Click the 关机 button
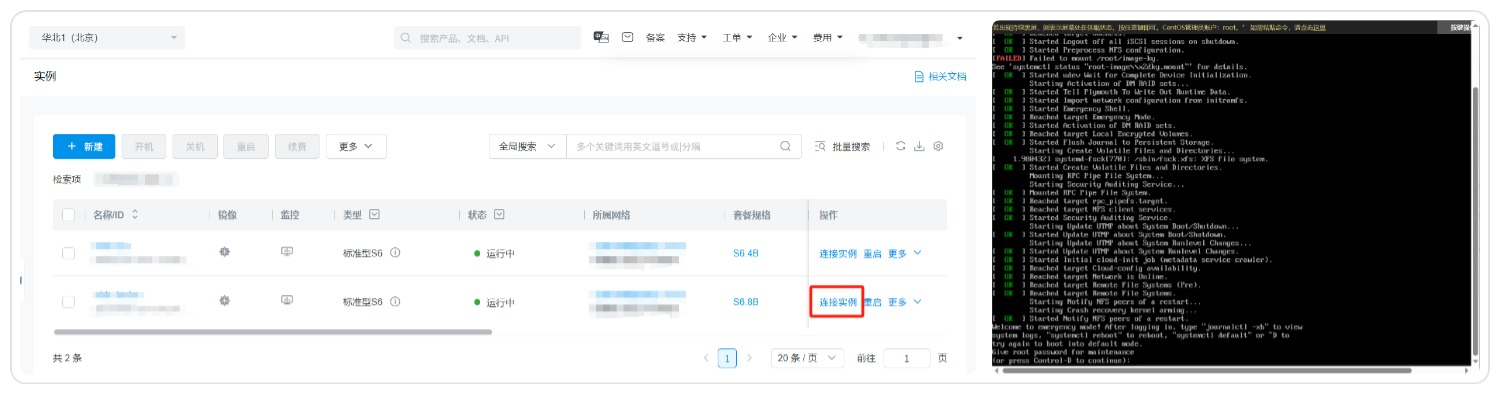1500x394 pixels. tap(195, 146)
